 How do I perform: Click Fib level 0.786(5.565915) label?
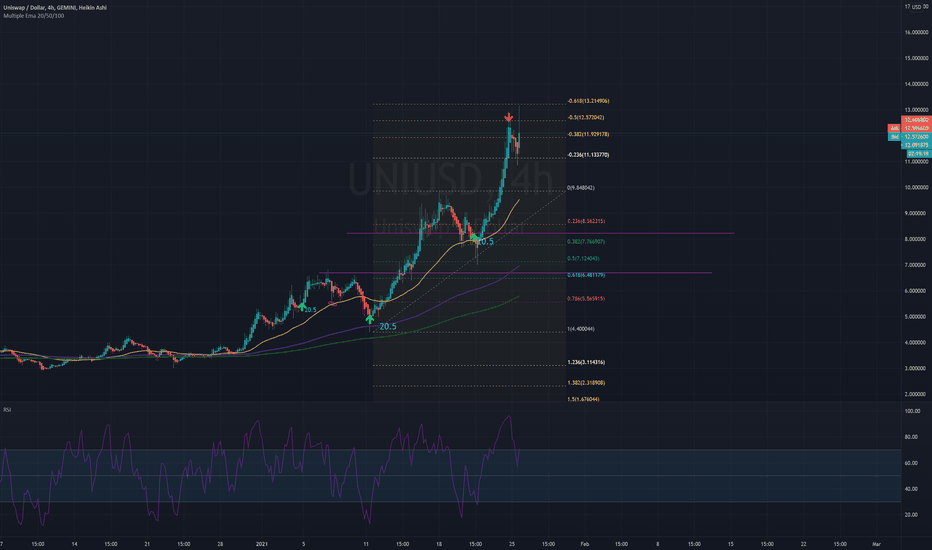586,299
